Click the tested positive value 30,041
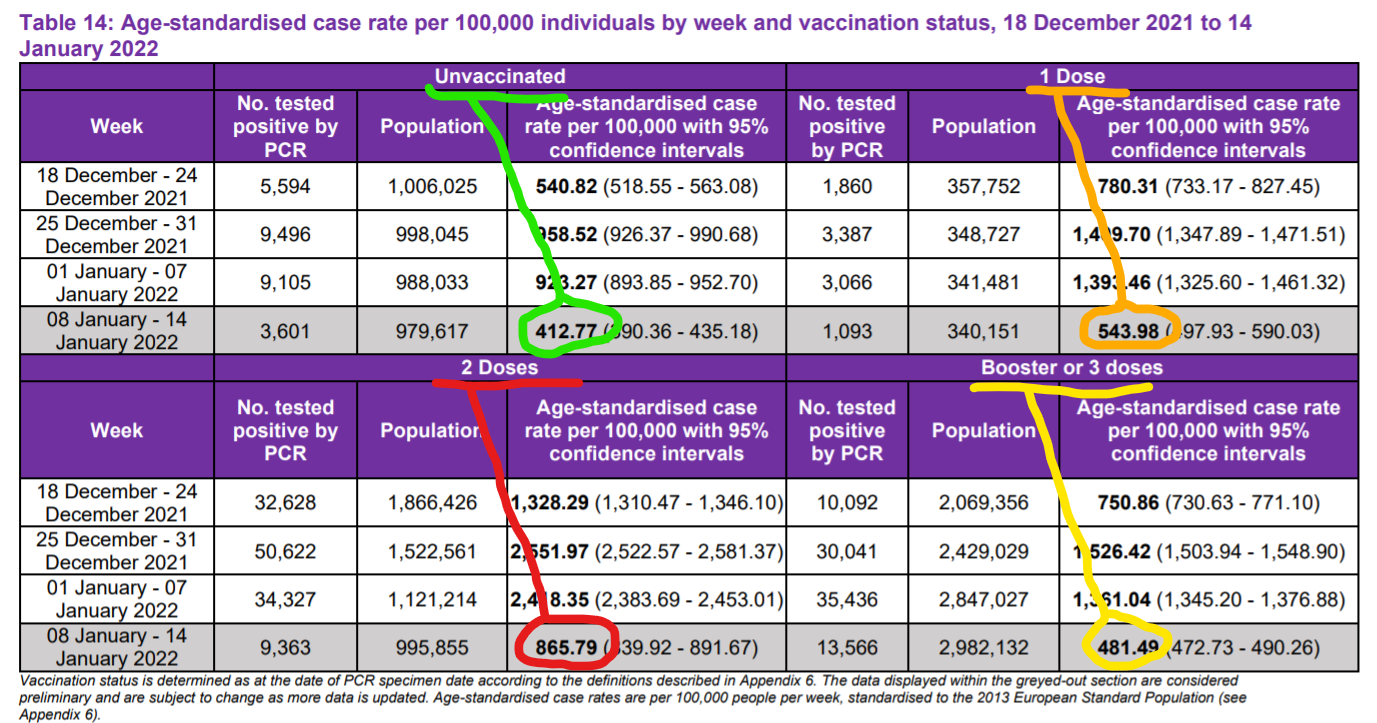 coord(847,551)
